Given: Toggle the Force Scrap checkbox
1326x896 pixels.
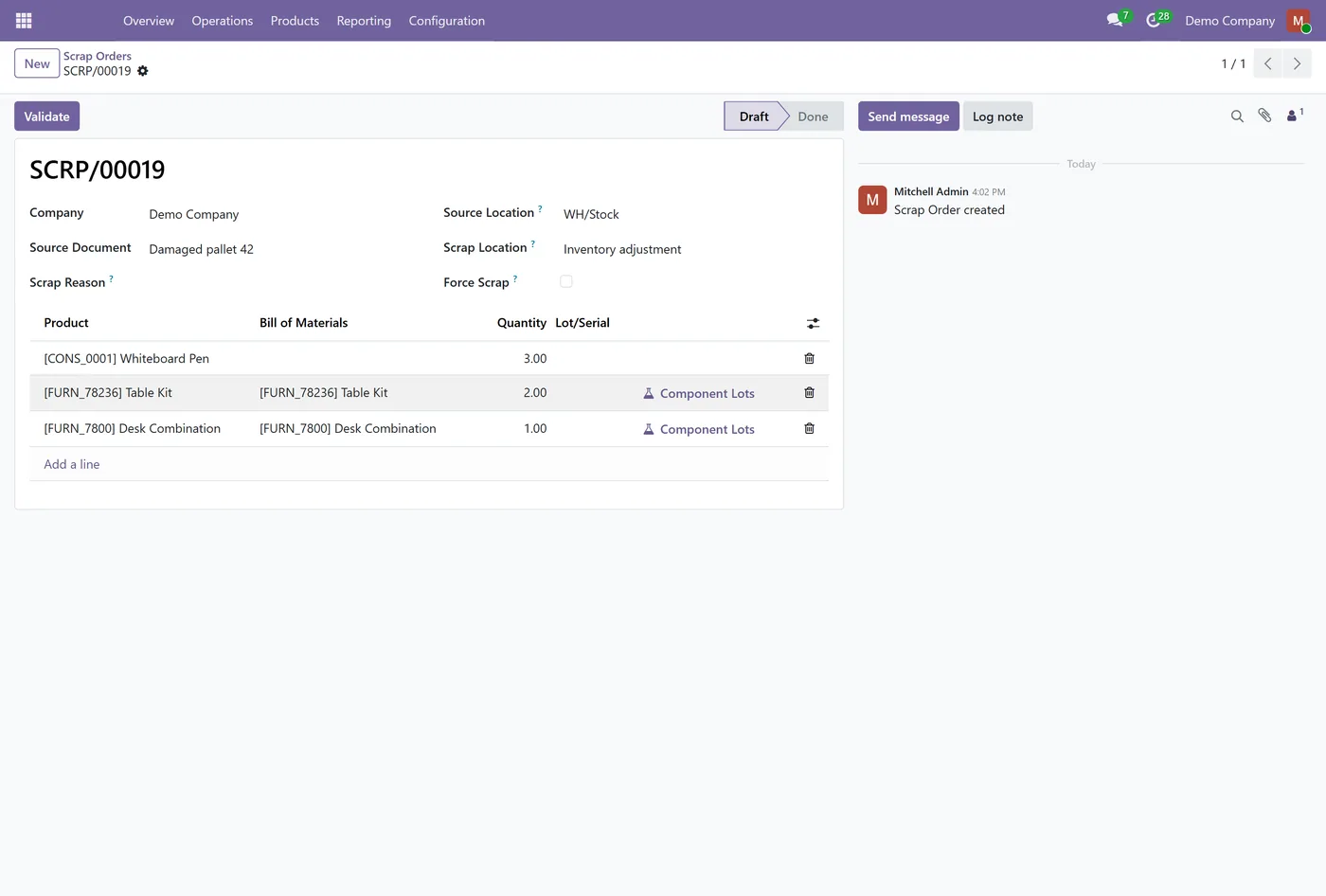Looking at the screenshot, I should click(566, 281).
